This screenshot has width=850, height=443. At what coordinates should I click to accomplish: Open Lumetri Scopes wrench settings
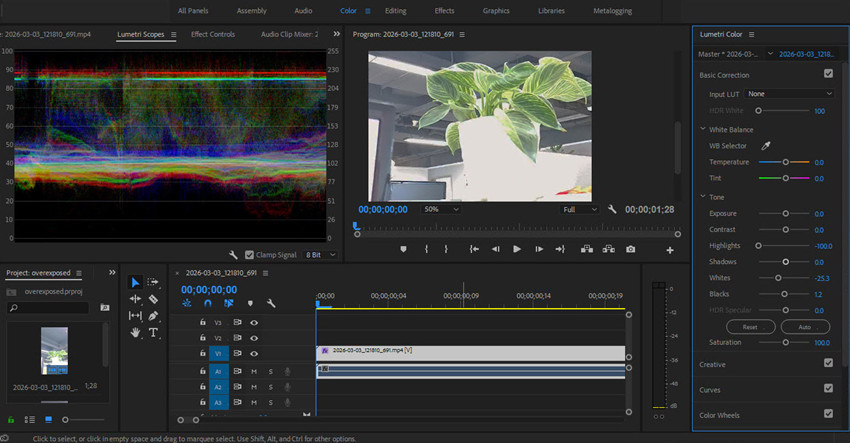click(234, 254)
